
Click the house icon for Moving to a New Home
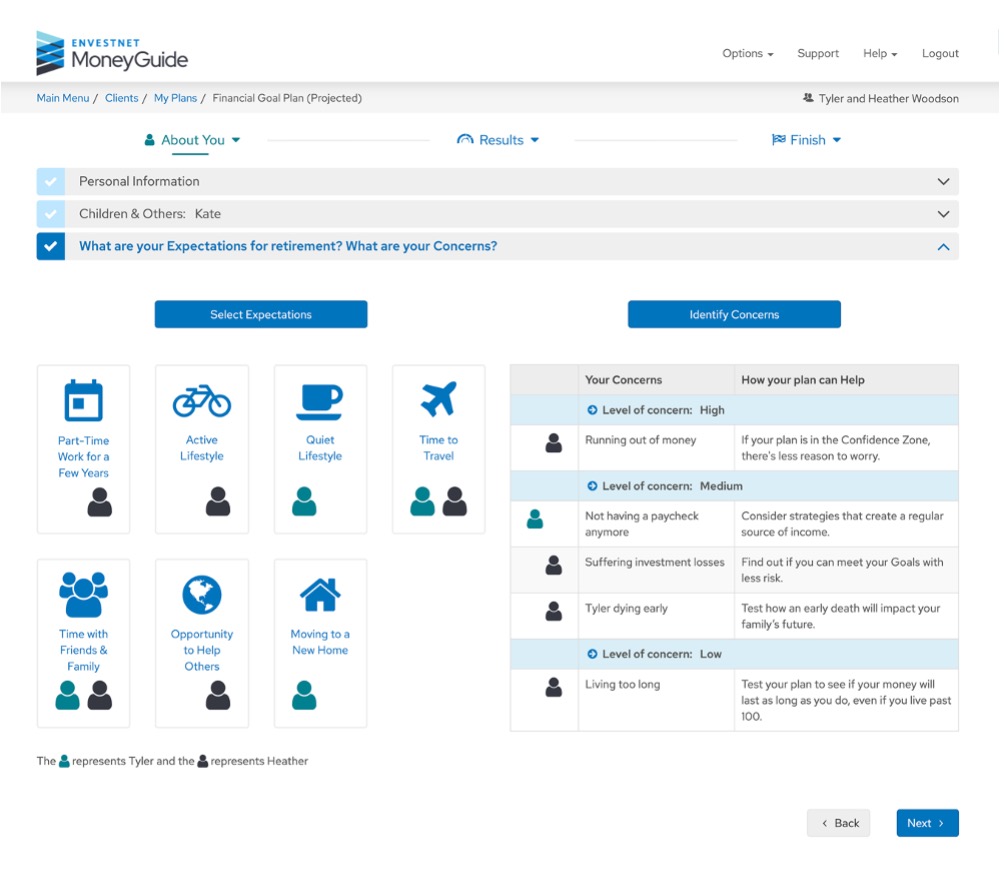pos(320,594)
